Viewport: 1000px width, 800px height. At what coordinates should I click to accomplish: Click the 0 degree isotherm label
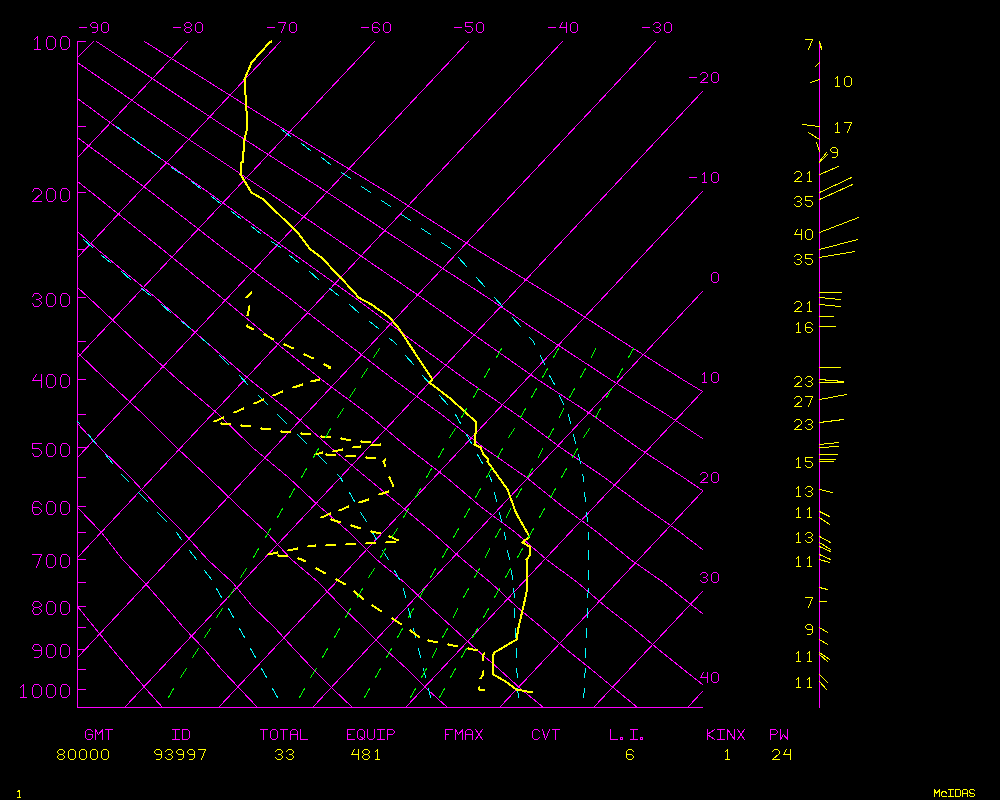pyautogui.click(x=714, y=278)
